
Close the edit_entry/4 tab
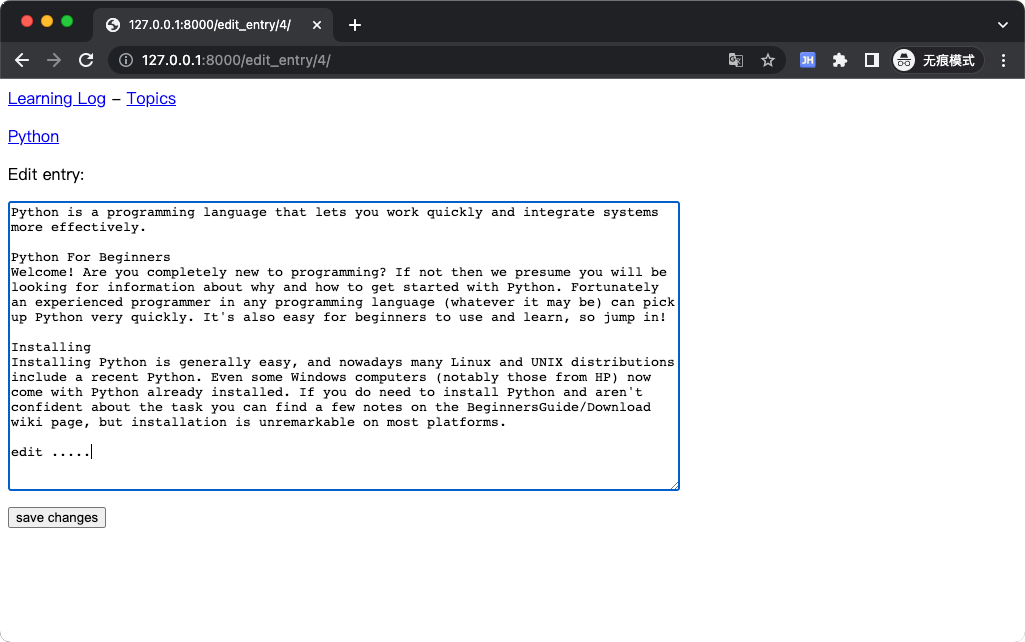(317, 25)
